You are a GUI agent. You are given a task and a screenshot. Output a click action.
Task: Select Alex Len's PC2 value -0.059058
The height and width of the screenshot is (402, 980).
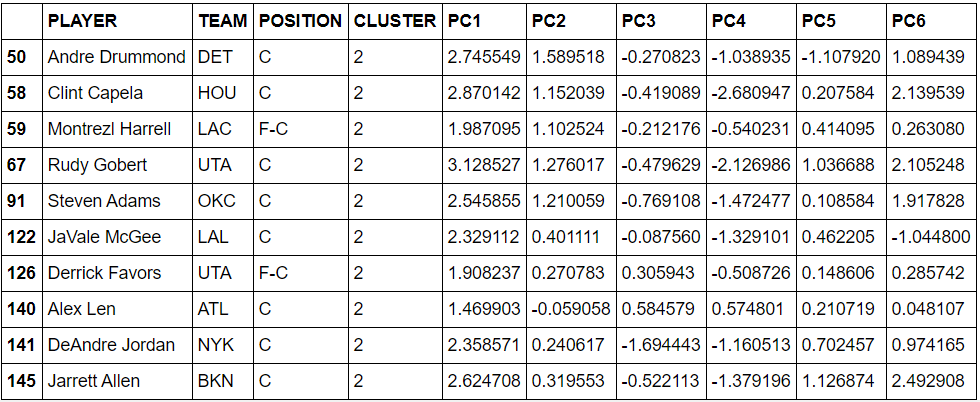[571, 309]
